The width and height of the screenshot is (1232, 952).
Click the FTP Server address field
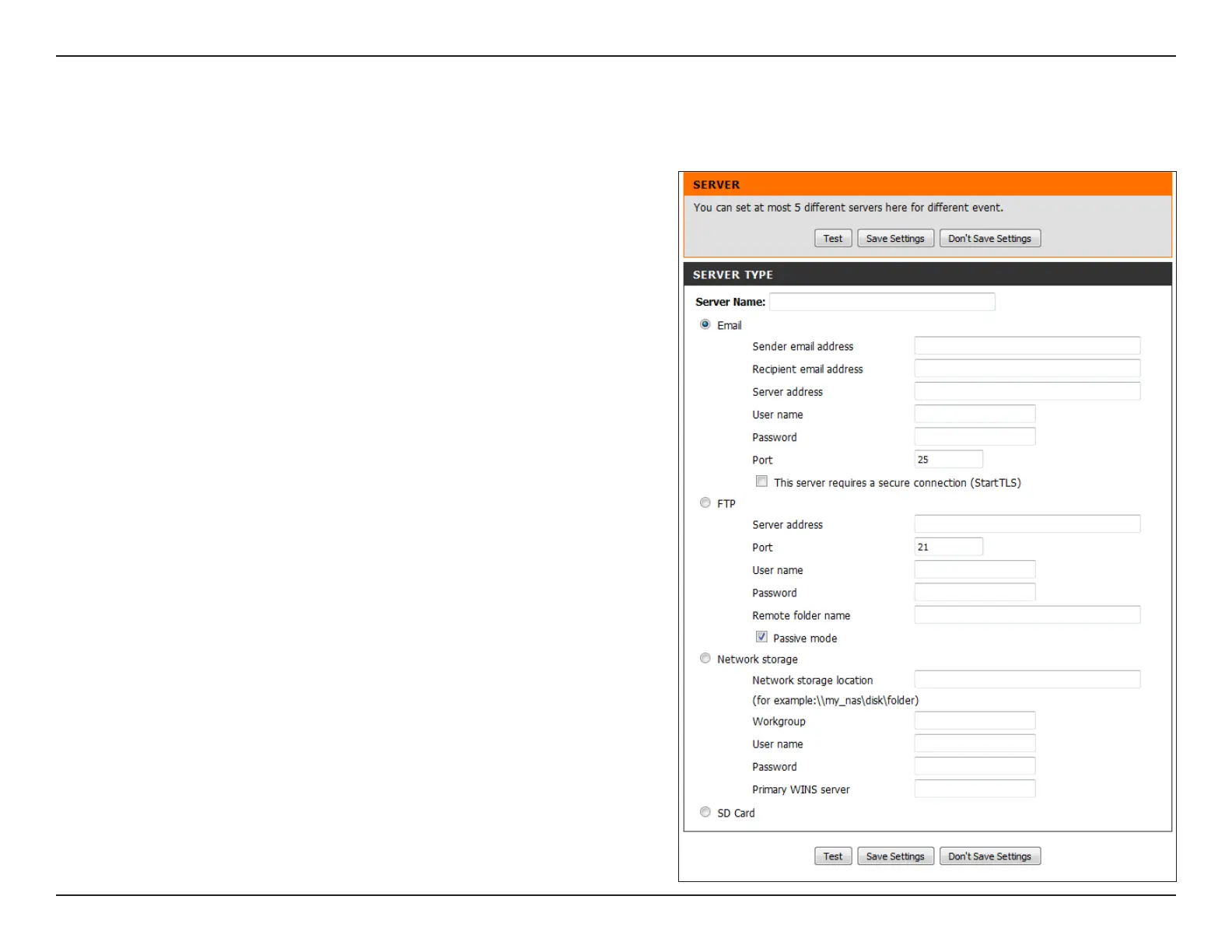tap(1027, 524)
